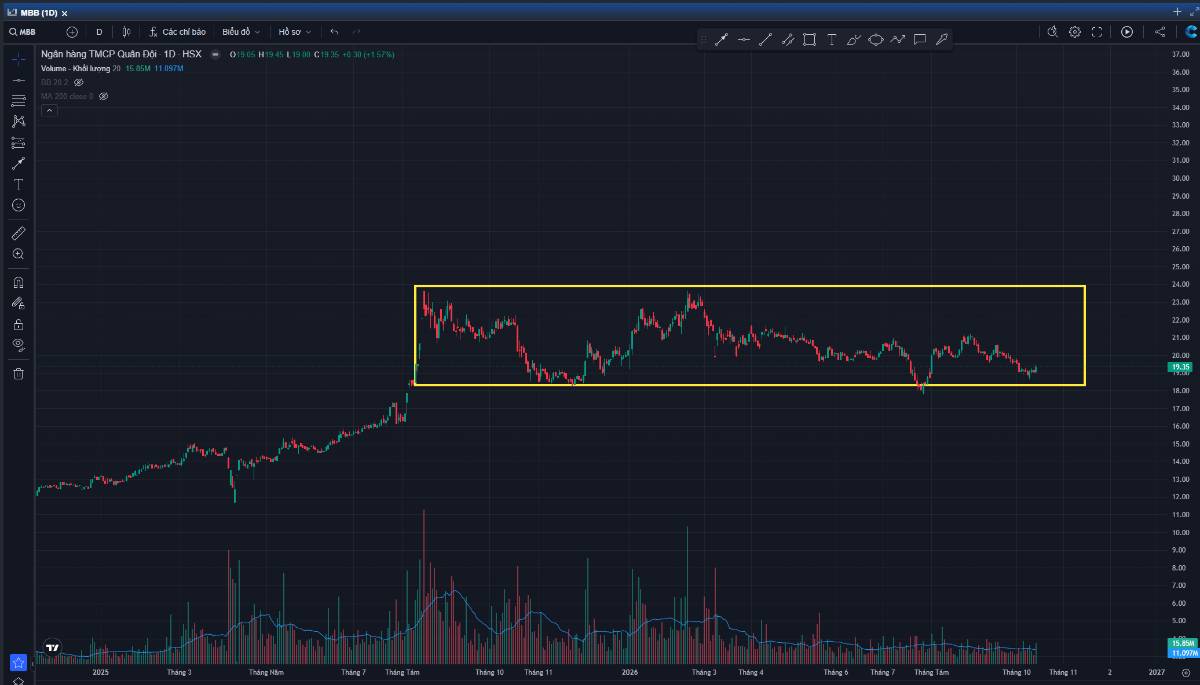Enter fullscreen mode via top toolbar icon

coord(1097,32)
